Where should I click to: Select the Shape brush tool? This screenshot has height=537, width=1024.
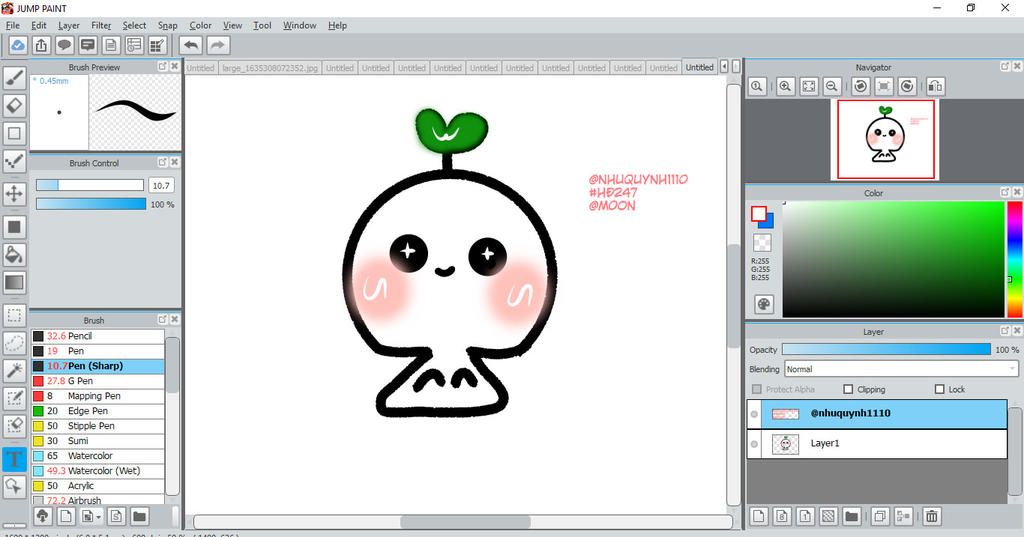coord(14,133)
